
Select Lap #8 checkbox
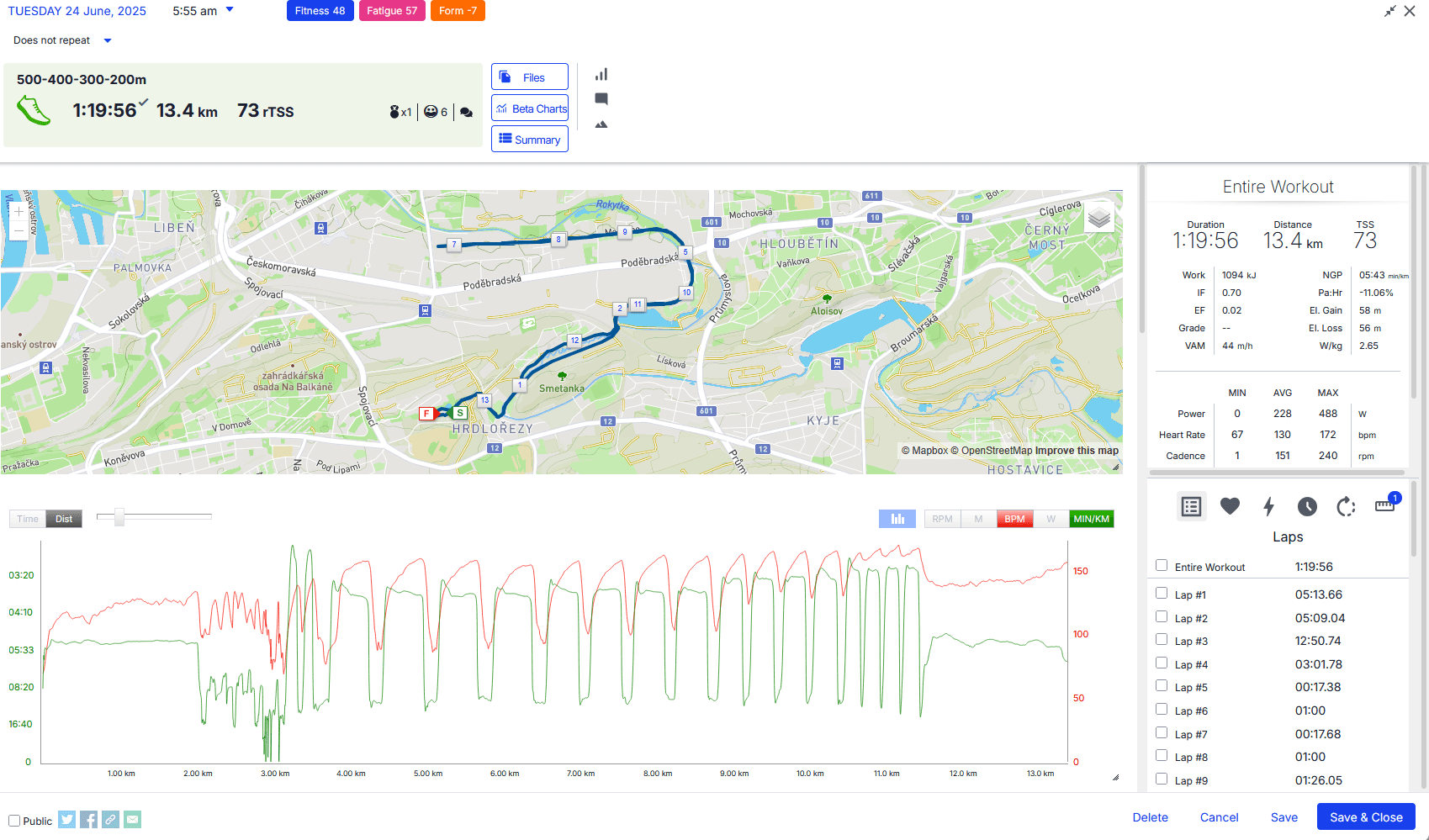pos(1162,756)
